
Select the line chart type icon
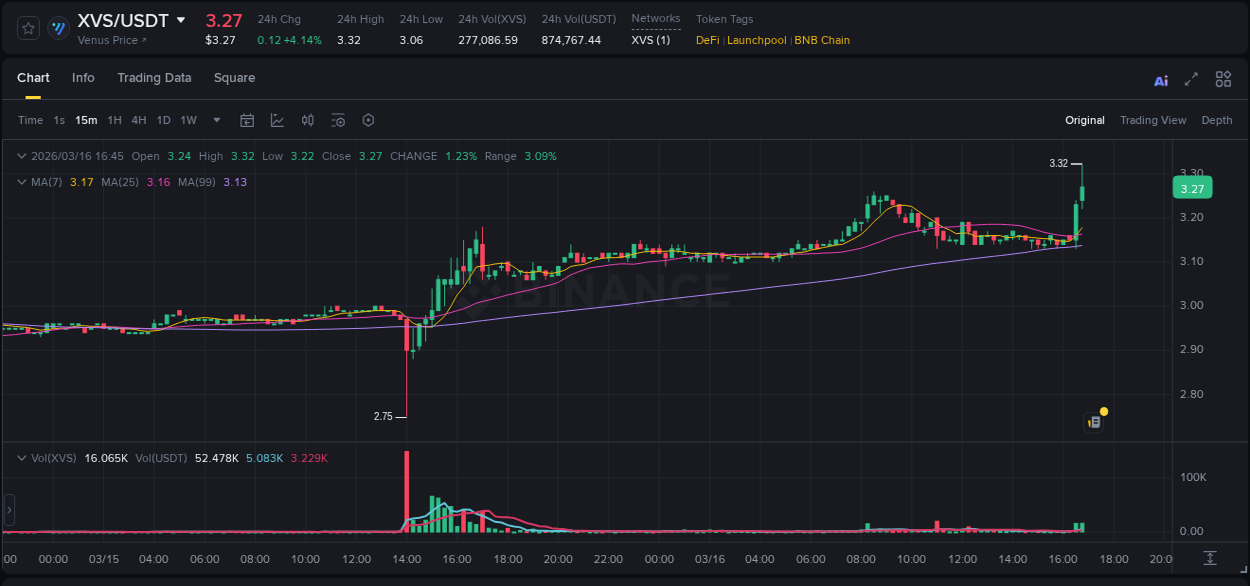pyautogui.click(x=276, y=119)
